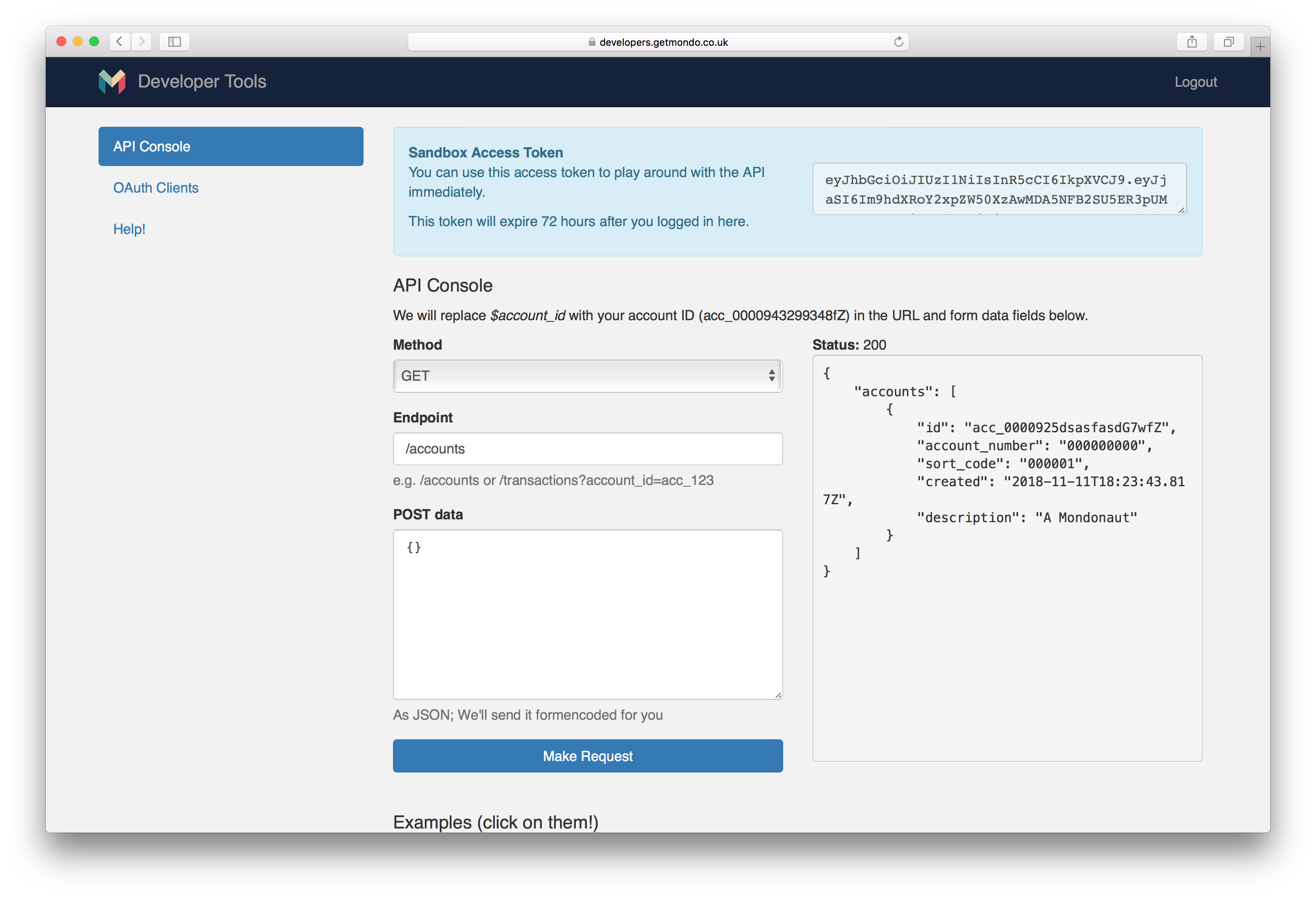The width and height of the screenshot is (1316, 898).
Task: Click the "acc_0000925dsasfasdG7wfZ" id value
Action: pos(1067,427)
